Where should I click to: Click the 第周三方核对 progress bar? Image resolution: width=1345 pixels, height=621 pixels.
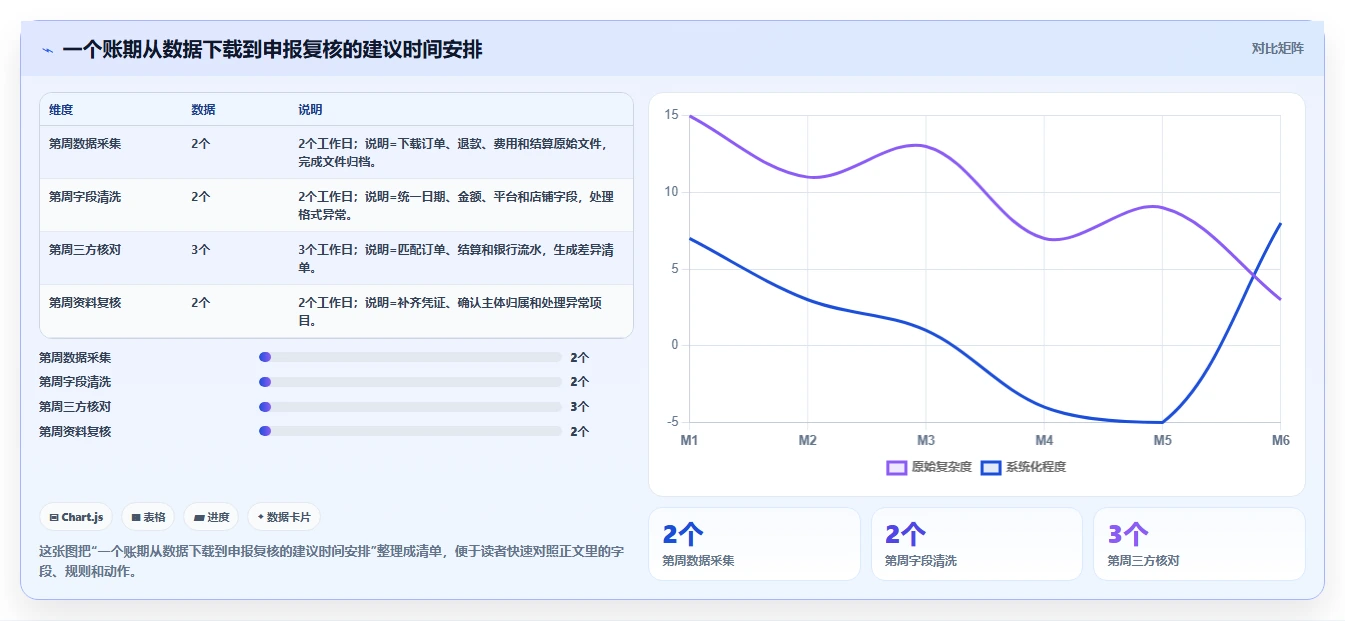pos(410,407)
